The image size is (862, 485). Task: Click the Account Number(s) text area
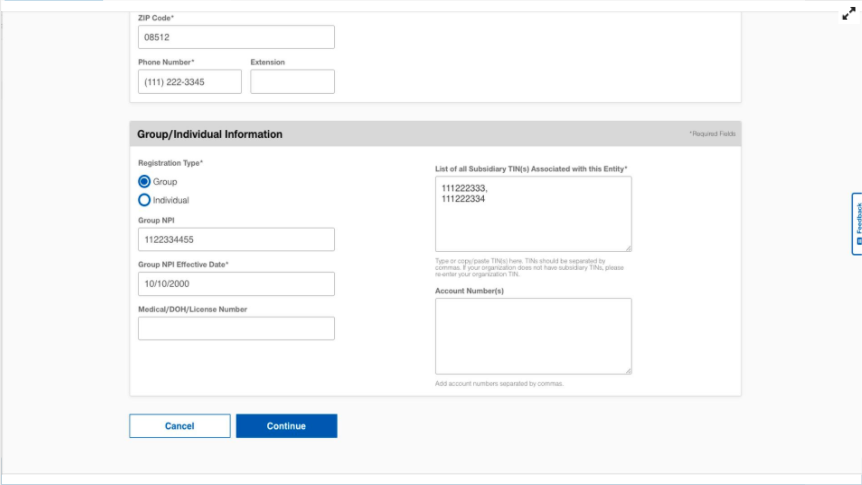pyautogui.click(x=533, y=336)
